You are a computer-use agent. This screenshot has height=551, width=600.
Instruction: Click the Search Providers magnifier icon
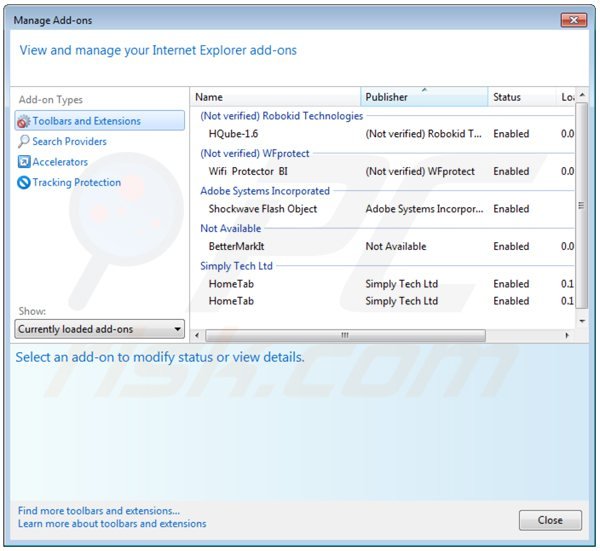coord(23,142)
